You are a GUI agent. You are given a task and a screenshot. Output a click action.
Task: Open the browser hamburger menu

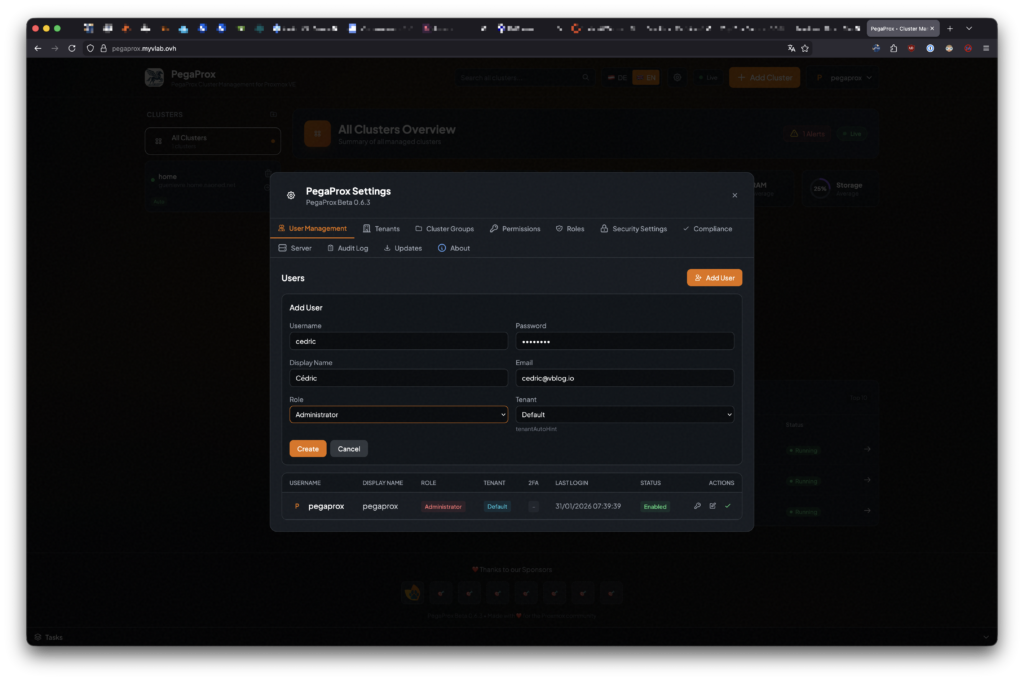[x=986, y=48]
